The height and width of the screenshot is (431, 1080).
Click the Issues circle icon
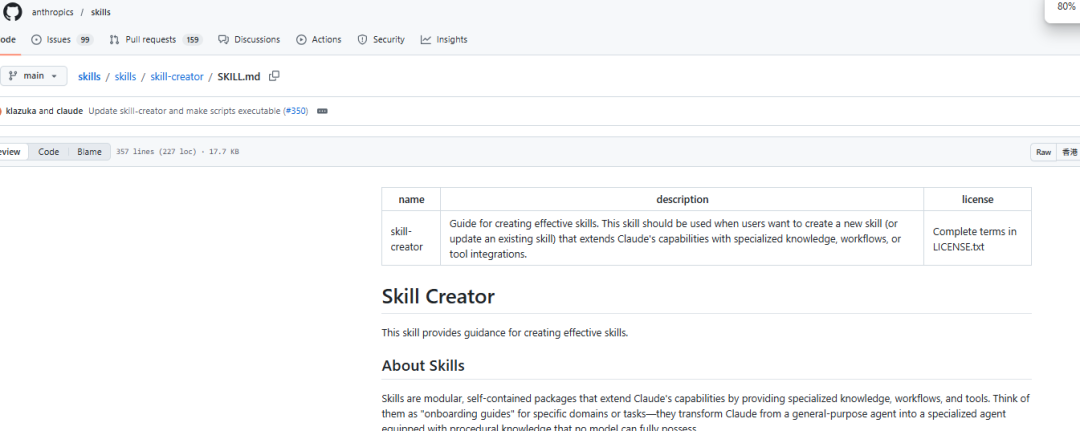pos(37,40)
